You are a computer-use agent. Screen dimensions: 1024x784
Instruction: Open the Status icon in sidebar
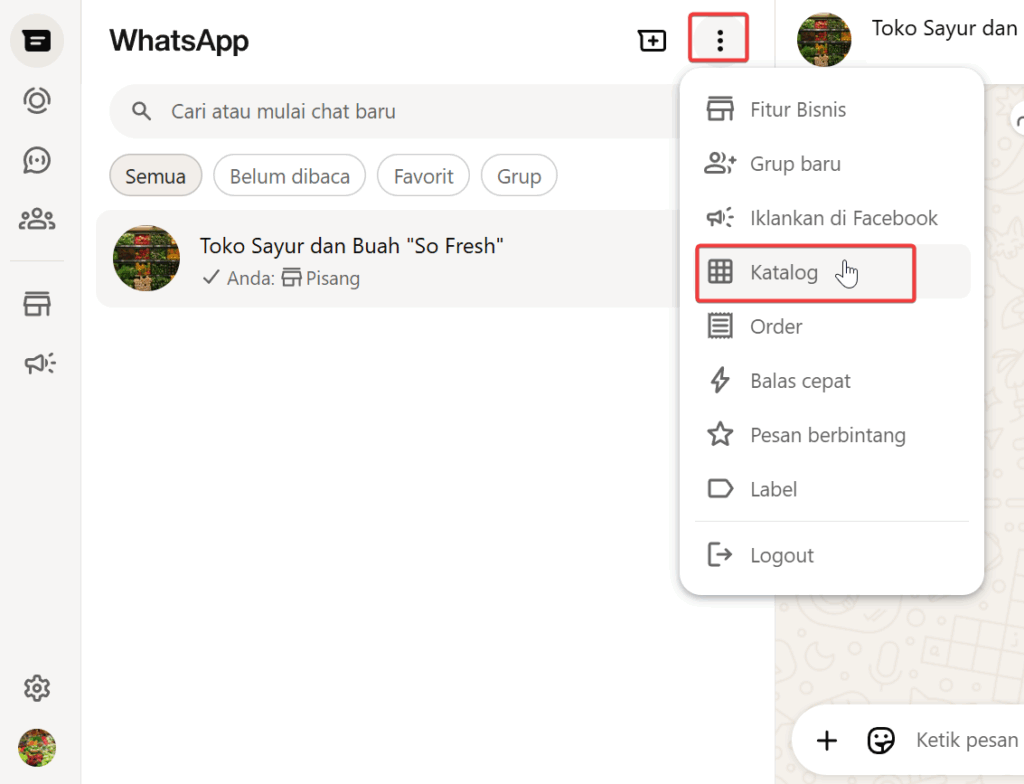pos(37,100)
